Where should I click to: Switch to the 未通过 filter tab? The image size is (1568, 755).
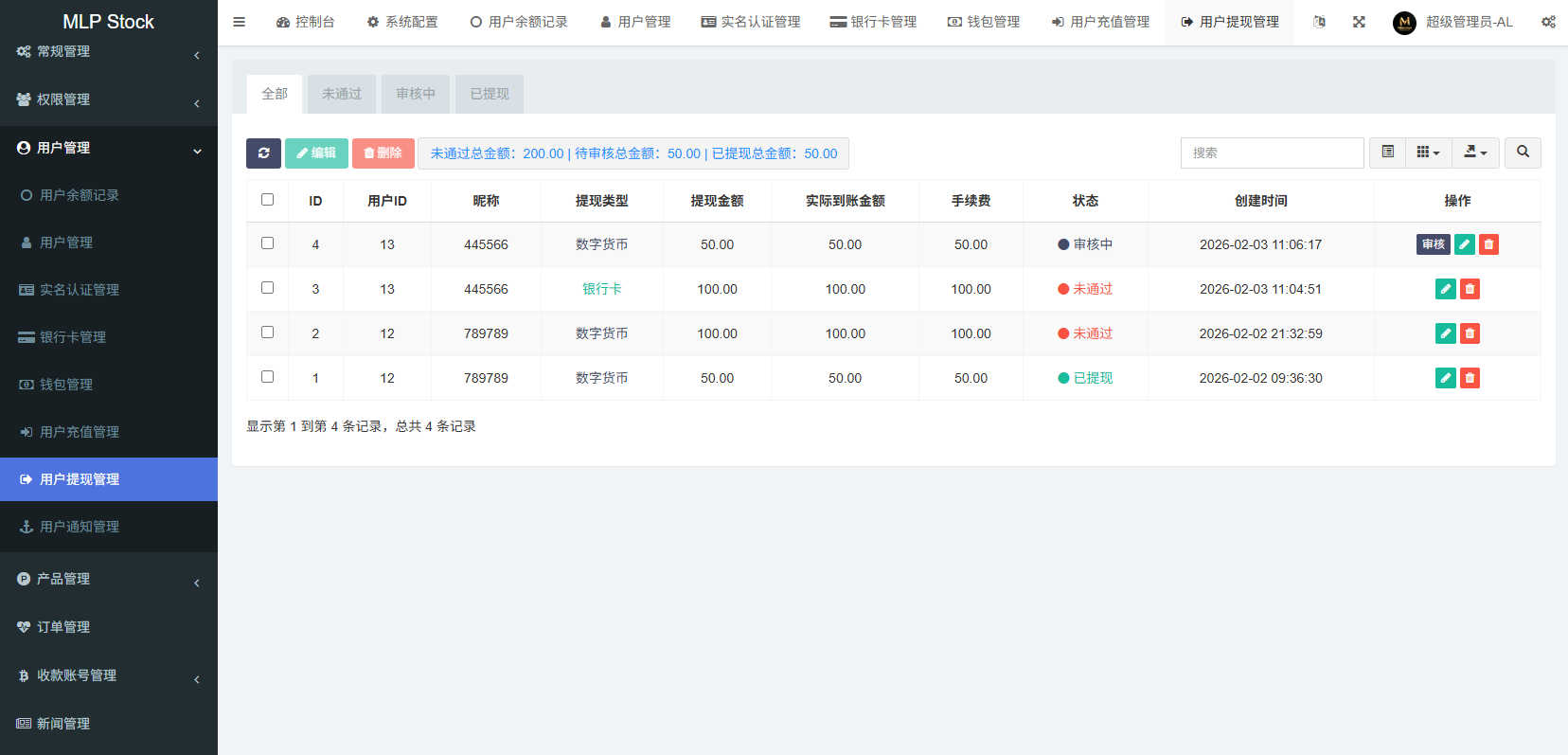coord(341,94)
